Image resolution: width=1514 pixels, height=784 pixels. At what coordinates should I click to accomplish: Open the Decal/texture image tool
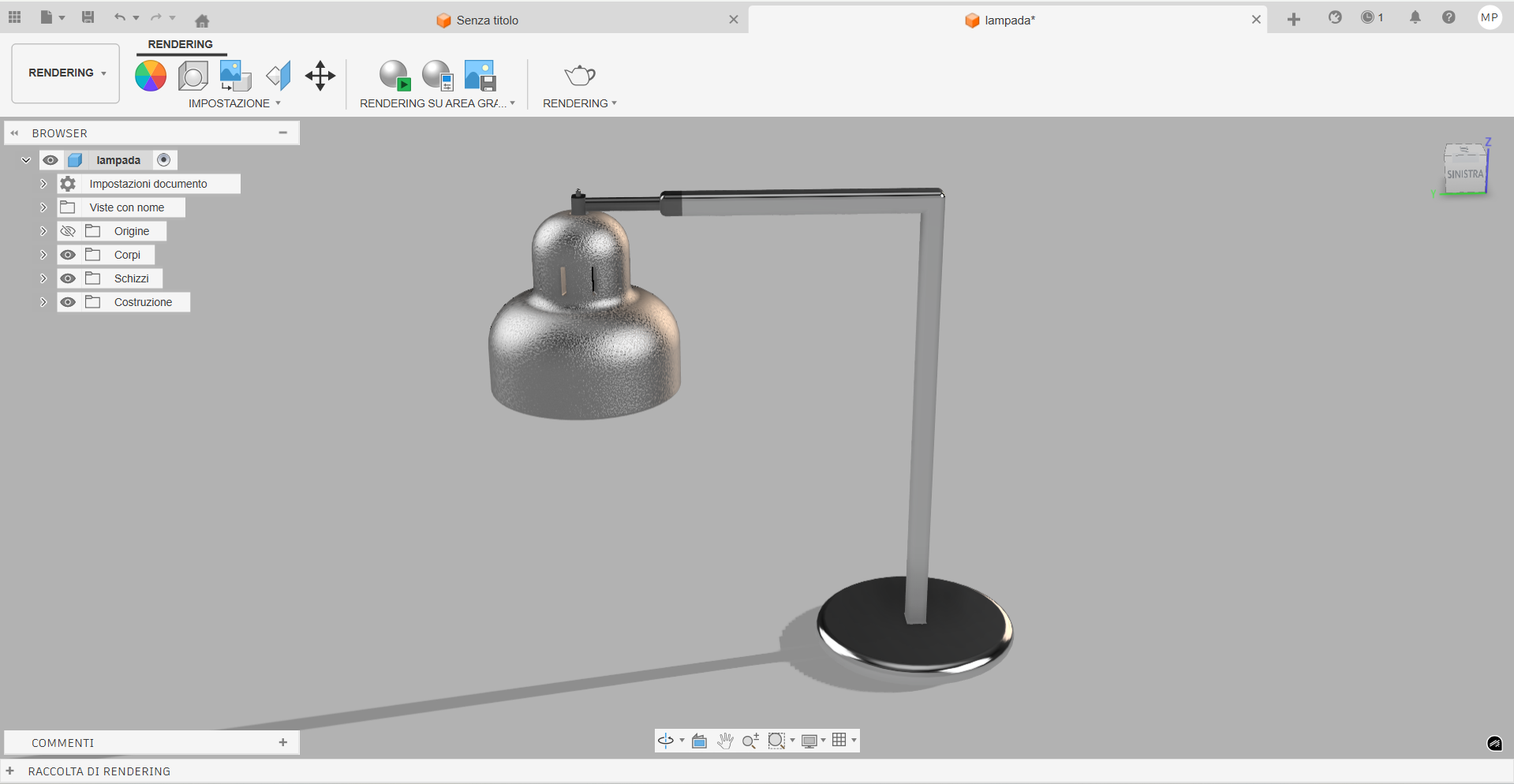click(234, 74)
